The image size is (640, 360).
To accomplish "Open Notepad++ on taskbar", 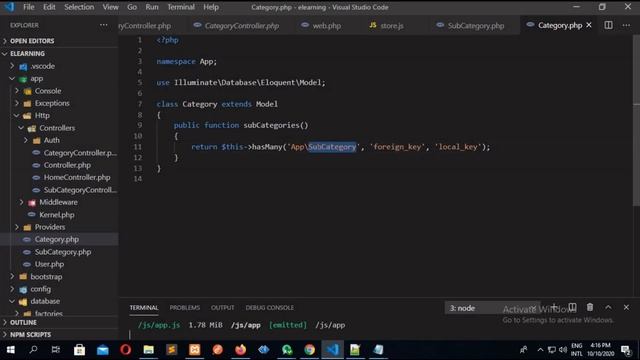I will [355, 350].
